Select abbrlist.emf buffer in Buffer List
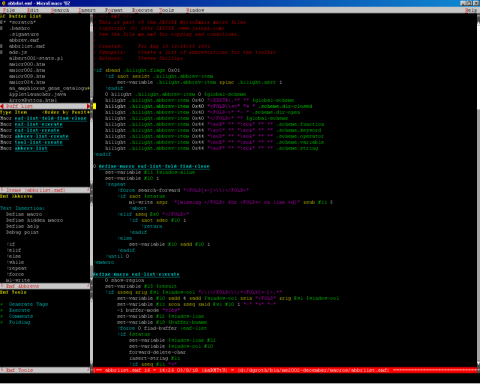The height and width of the screenshot is (384, 480). 27,46
